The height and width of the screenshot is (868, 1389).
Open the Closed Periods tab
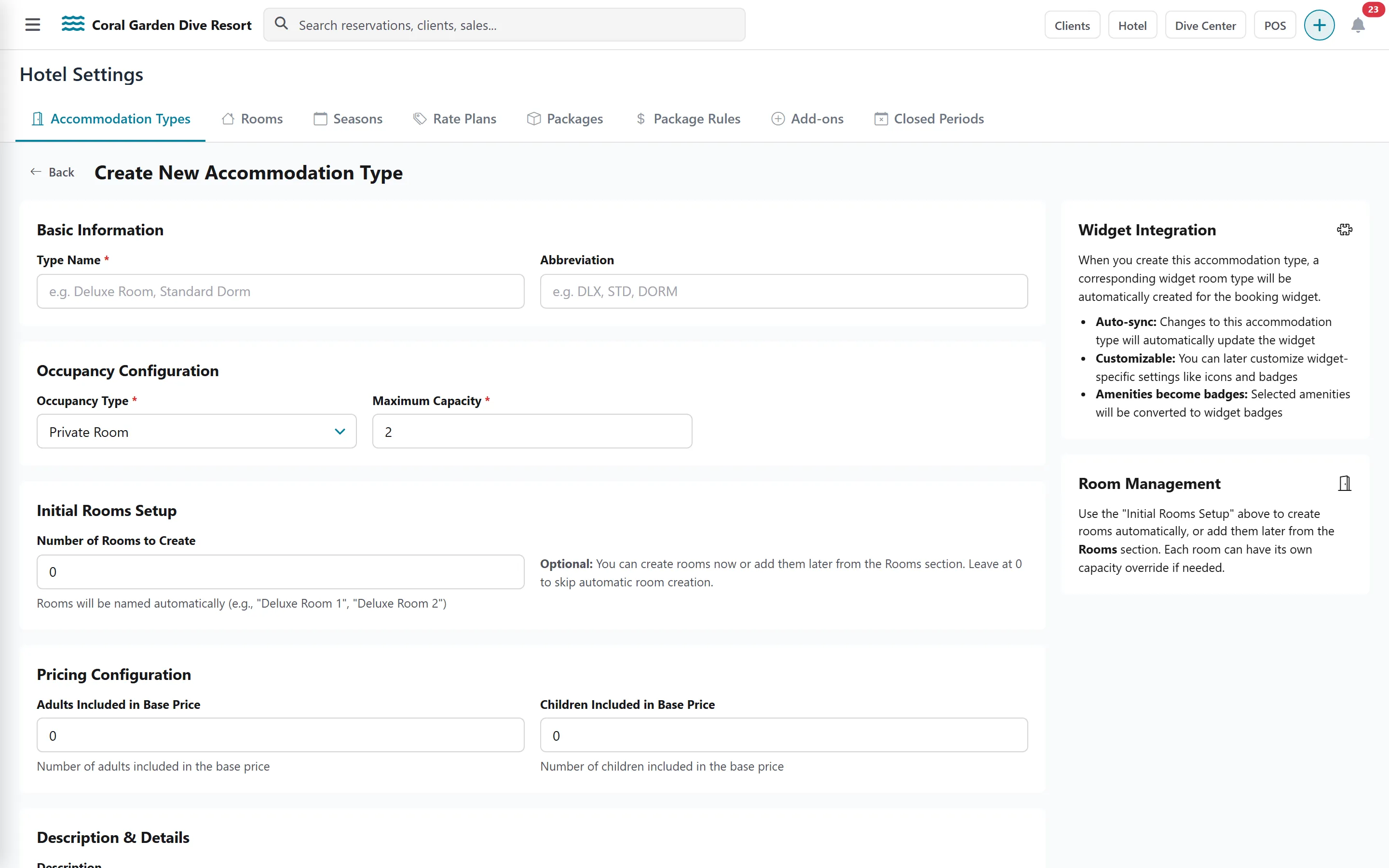929,119
